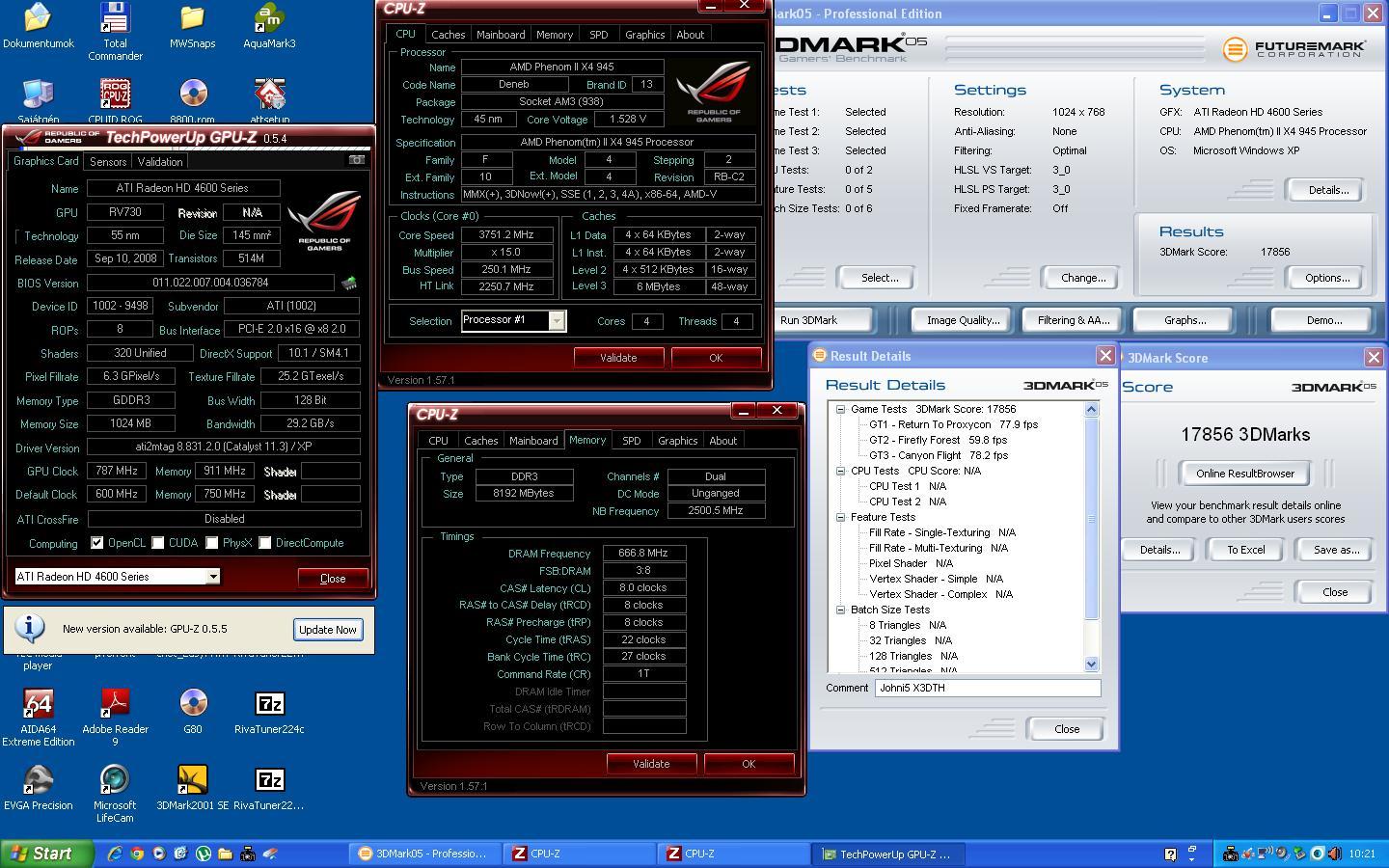Open the G80 desktop disc icon
1389x868 pixels.
[193, 712]
